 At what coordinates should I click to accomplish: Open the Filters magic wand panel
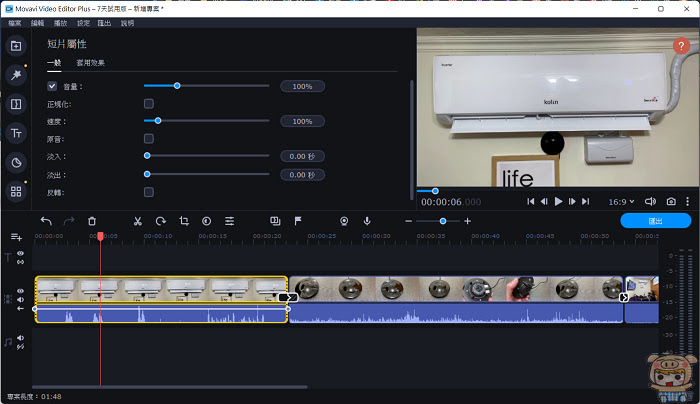click(x=16, y=75)
